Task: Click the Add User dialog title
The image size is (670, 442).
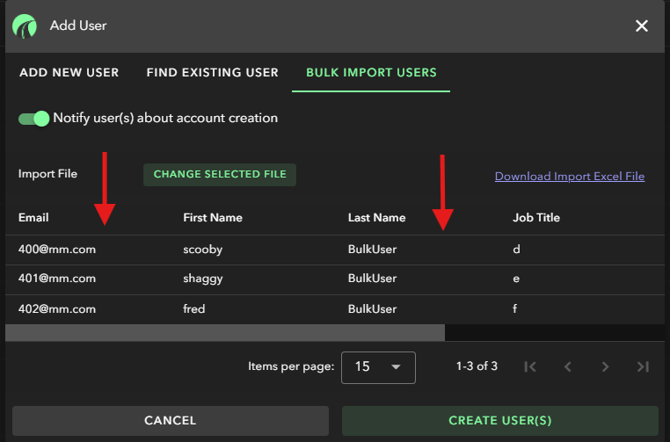Action: [x=78, y=26]
